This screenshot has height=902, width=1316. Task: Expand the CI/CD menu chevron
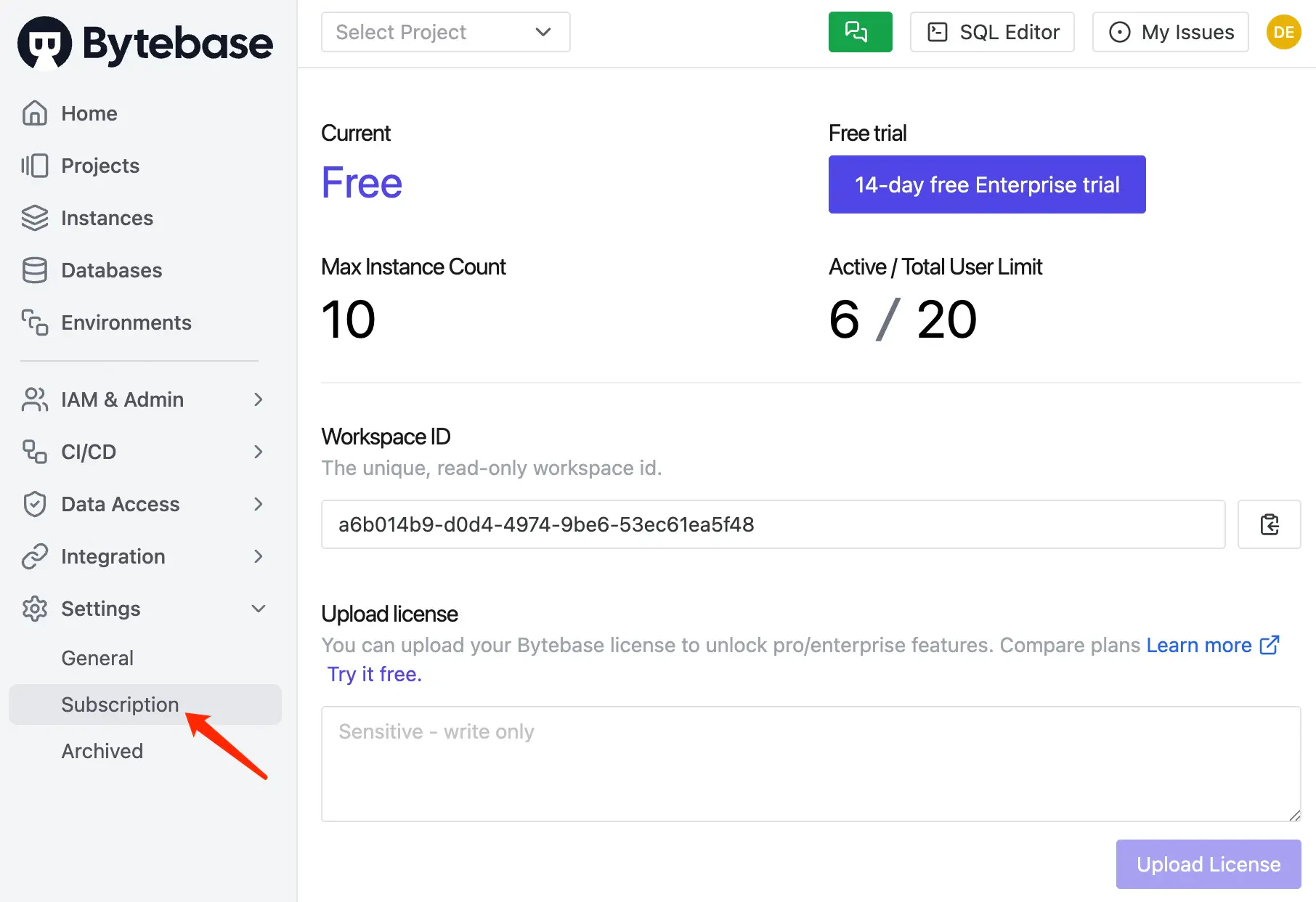click(x=259, y=452)
